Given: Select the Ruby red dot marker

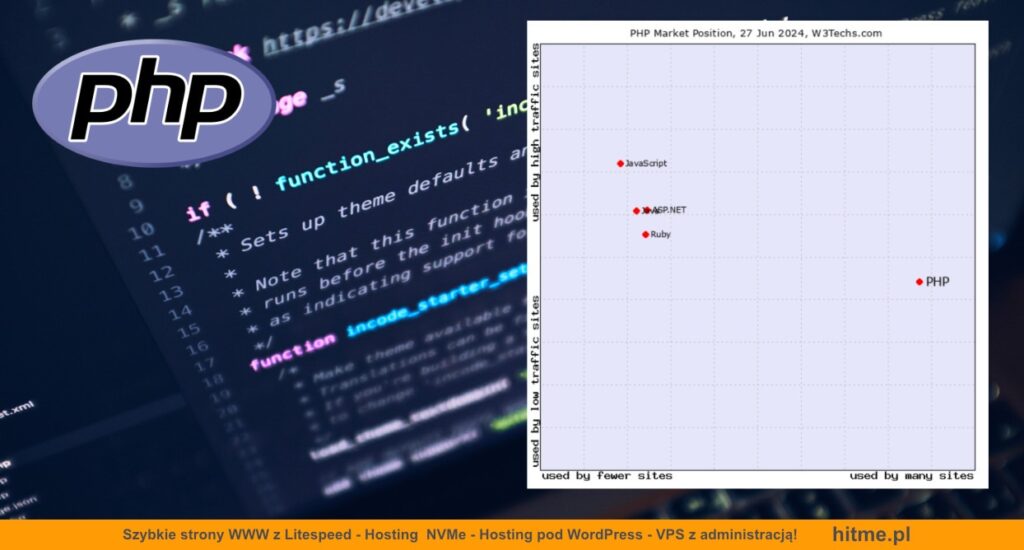Looking at the screenshot, I should coord(646,234).
